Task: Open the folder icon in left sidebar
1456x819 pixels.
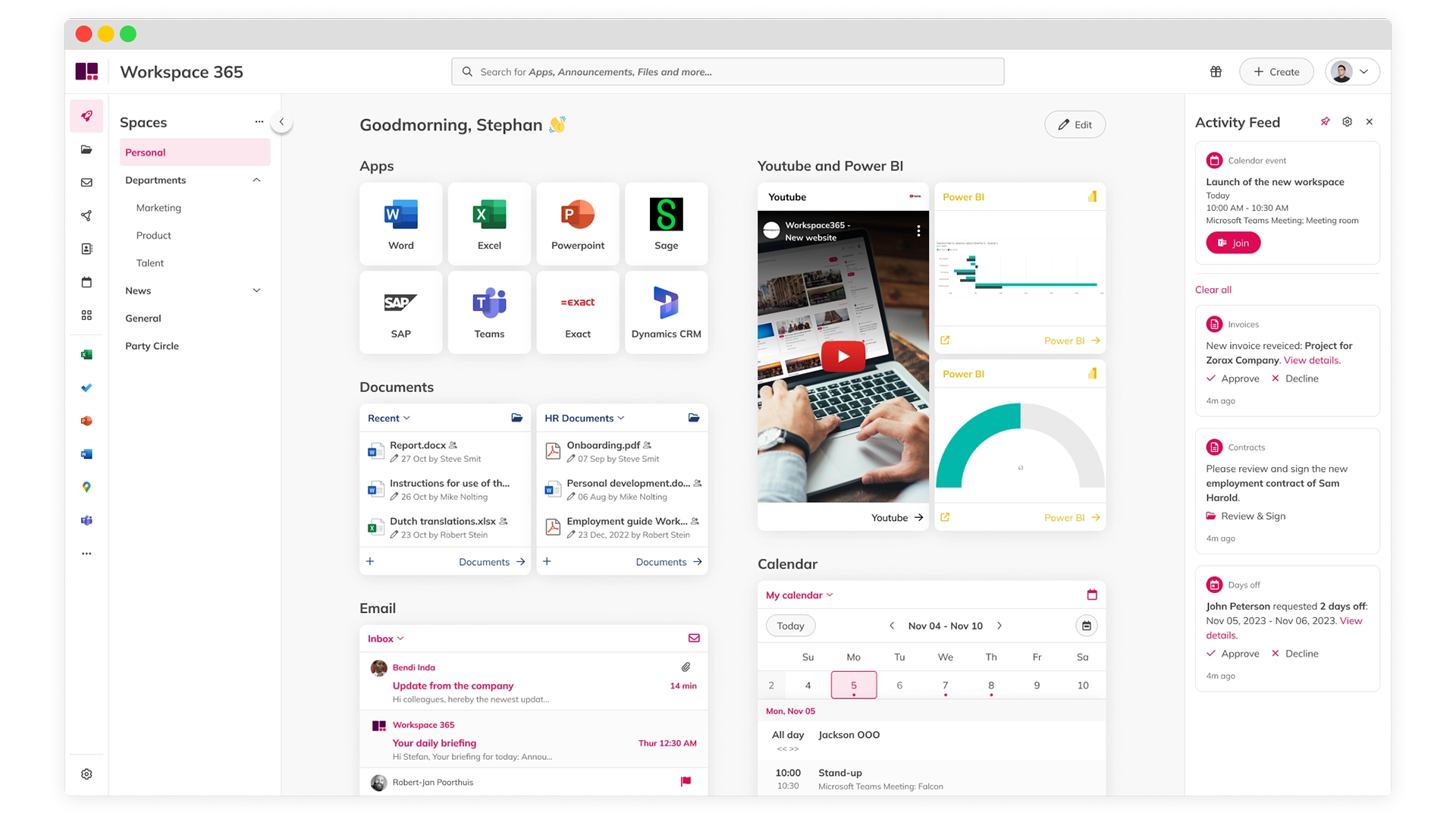Action: 86,149
